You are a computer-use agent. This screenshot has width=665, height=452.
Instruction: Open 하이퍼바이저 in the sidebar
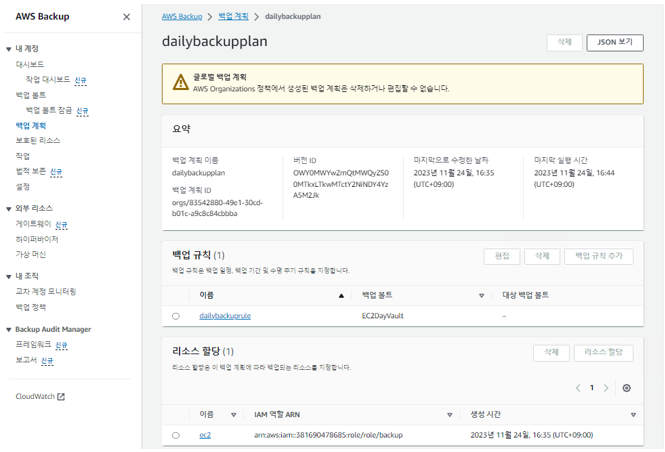point(37,239)
